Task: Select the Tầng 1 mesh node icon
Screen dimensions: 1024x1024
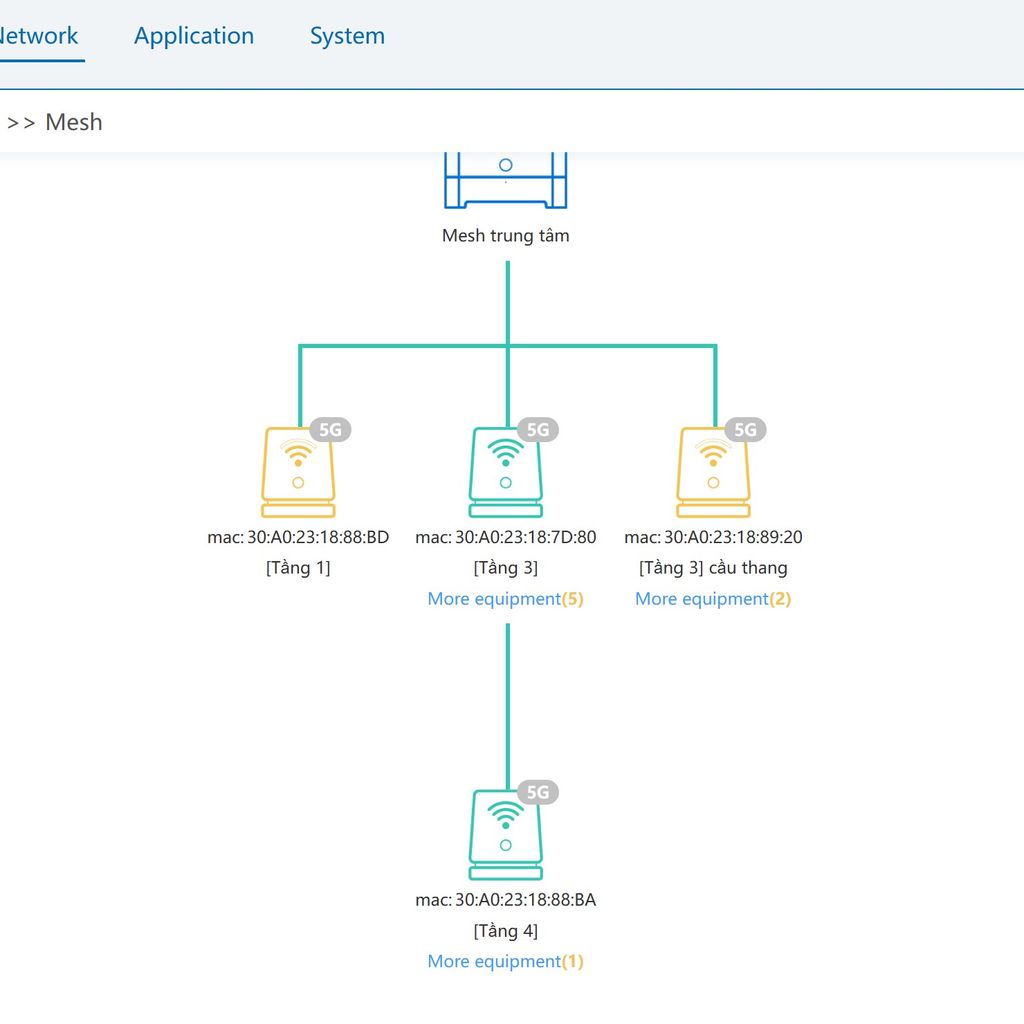Action: [298, 472]
